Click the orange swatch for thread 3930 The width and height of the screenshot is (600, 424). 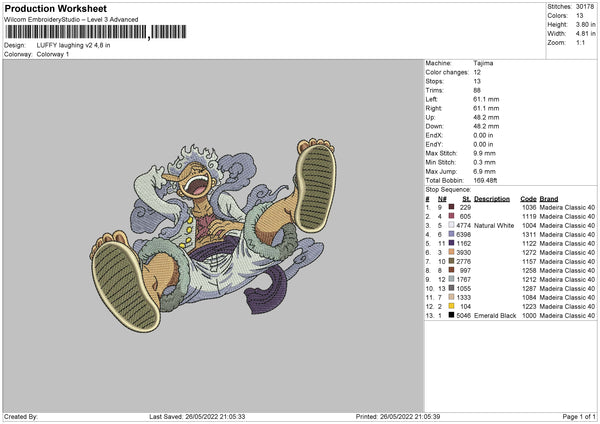[x=451, y=252]
